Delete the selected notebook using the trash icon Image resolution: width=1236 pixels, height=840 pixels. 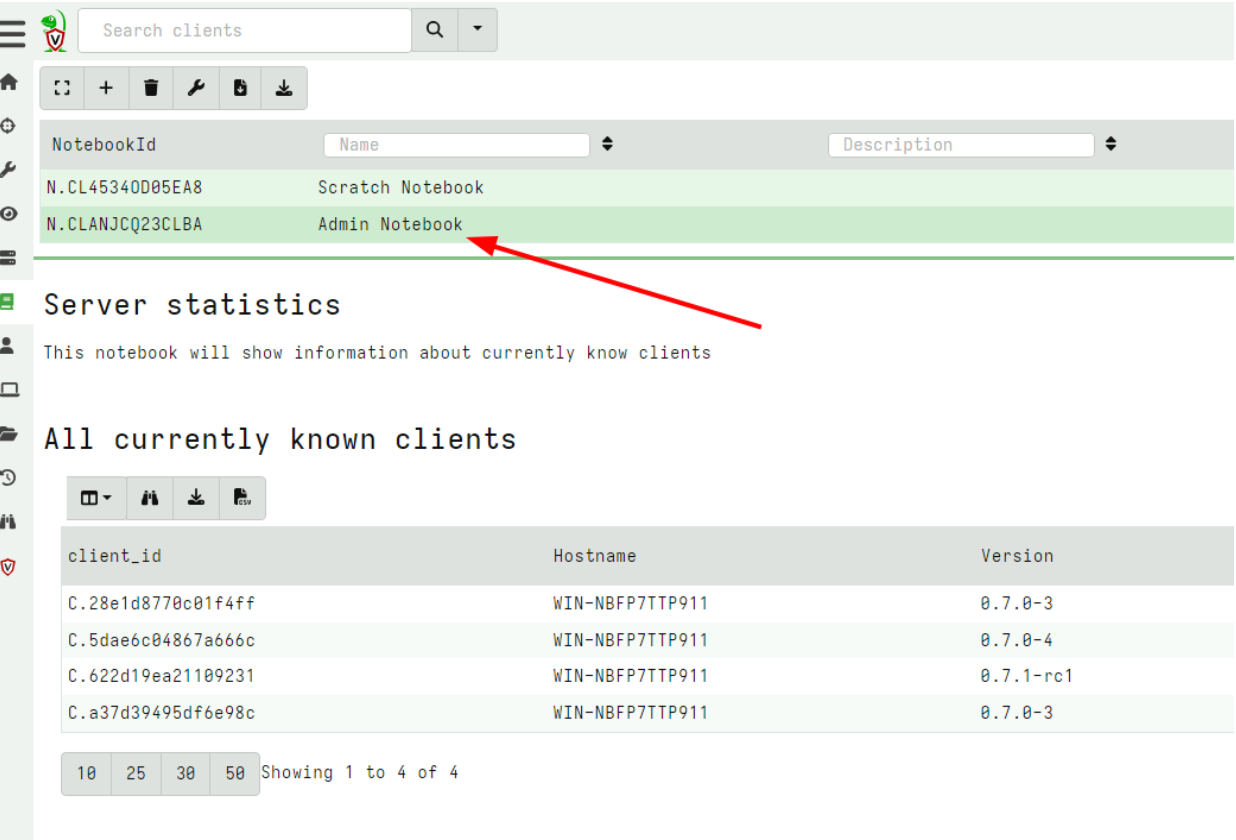150,88
